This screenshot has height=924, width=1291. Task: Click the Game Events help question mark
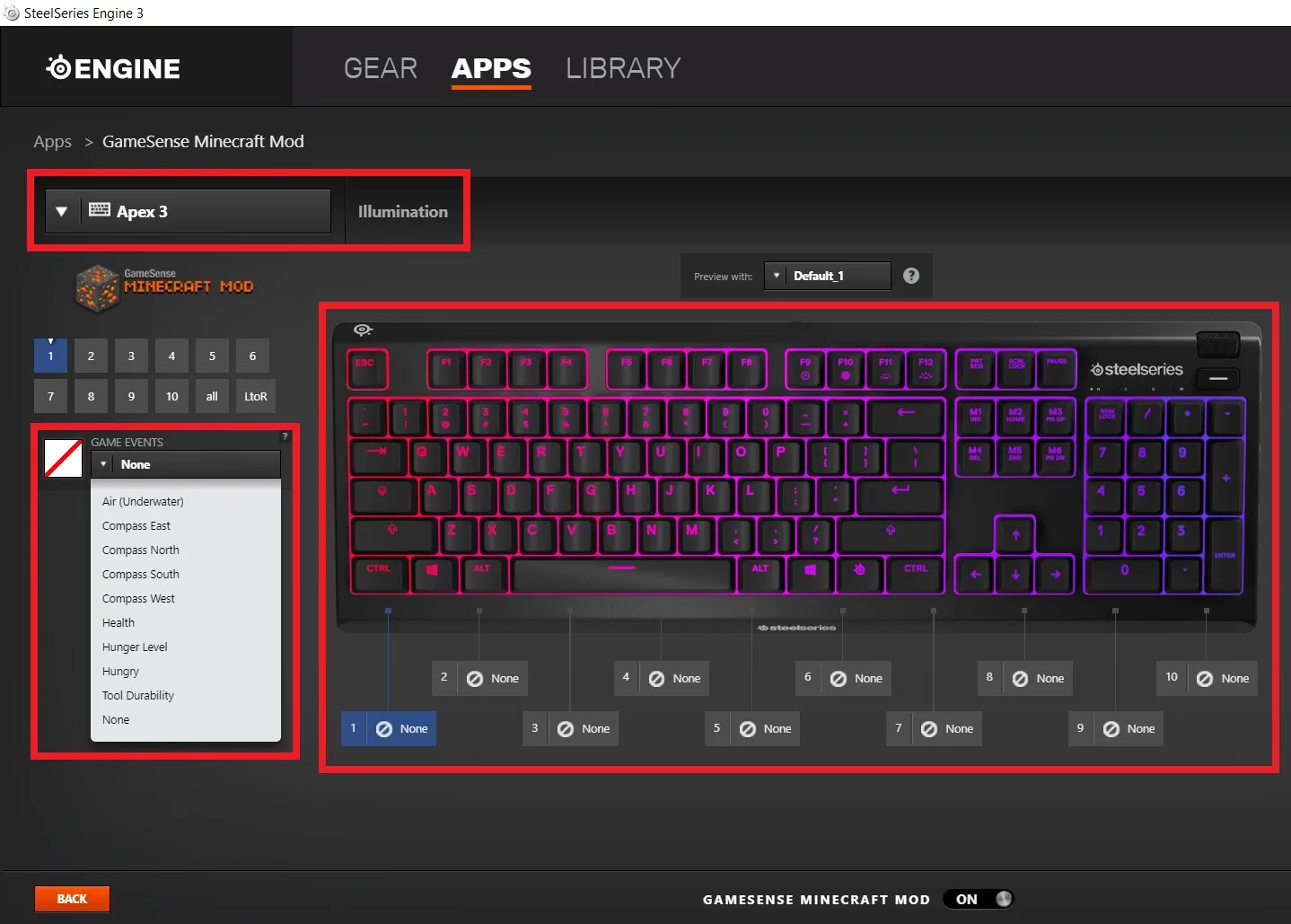point(285,436)
